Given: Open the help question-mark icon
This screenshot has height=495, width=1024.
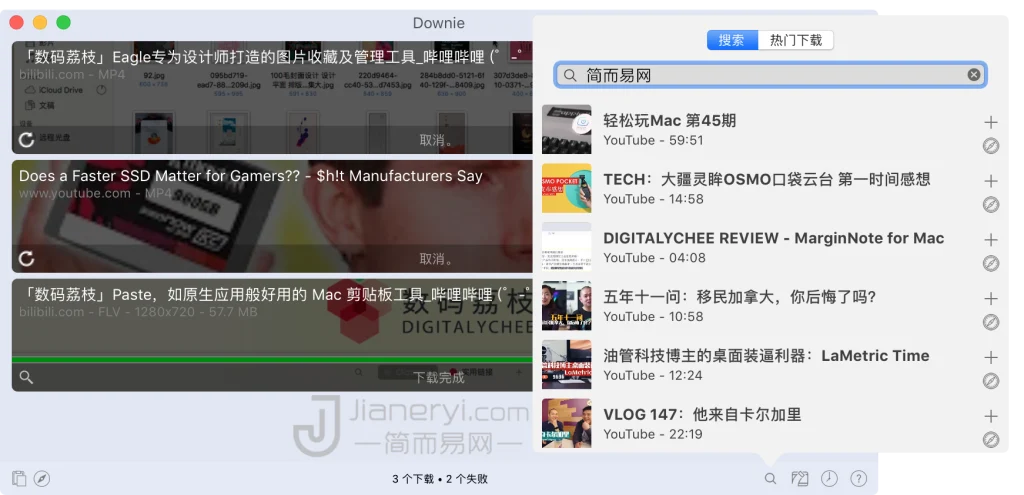Looking at the screenshot, I should click(x=858, y=479).
